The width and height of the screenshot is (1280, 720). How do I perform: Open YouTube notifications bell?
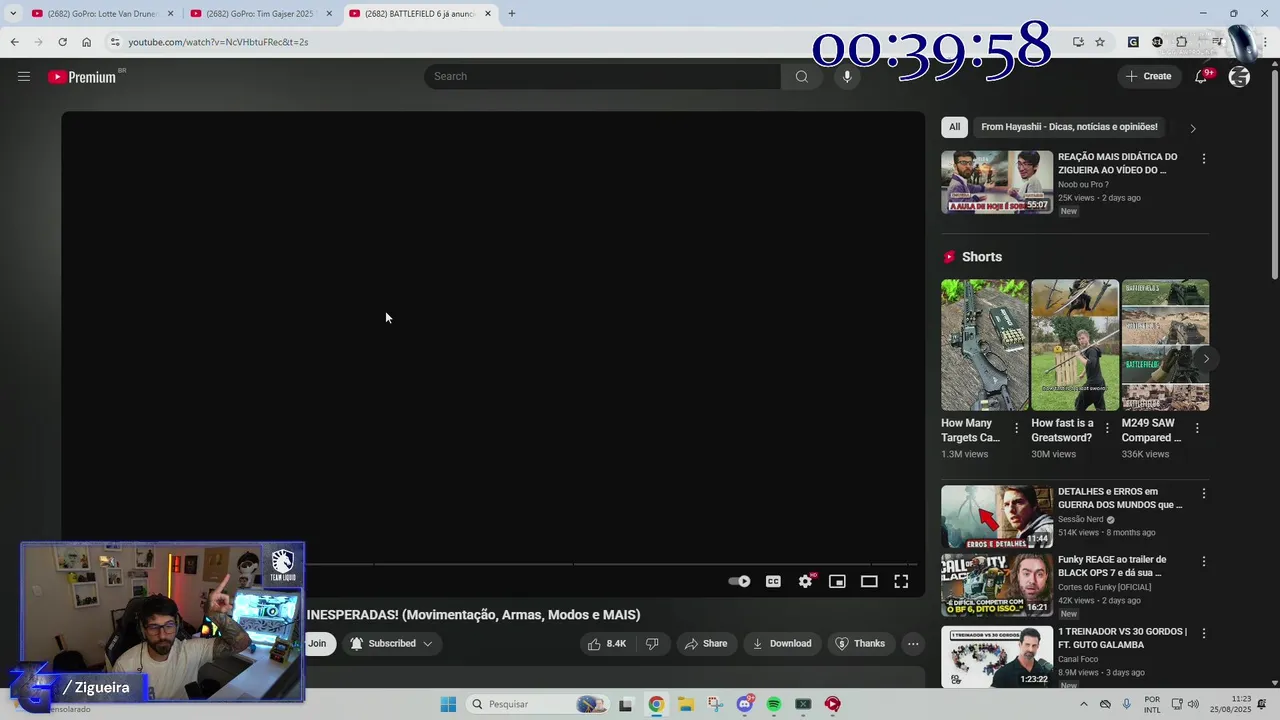click(x=1202, y=76)
